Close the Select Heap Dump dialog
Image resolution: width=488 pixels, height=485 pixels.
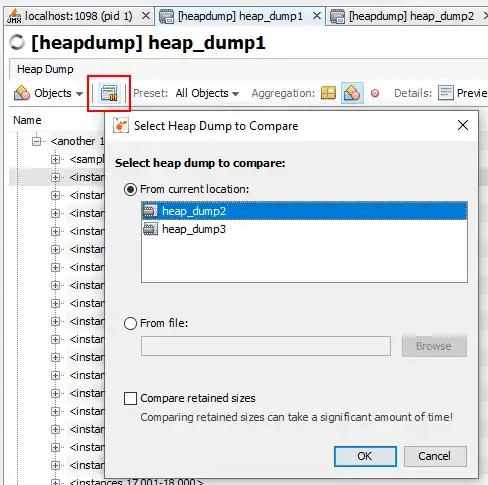coord(463,125)
